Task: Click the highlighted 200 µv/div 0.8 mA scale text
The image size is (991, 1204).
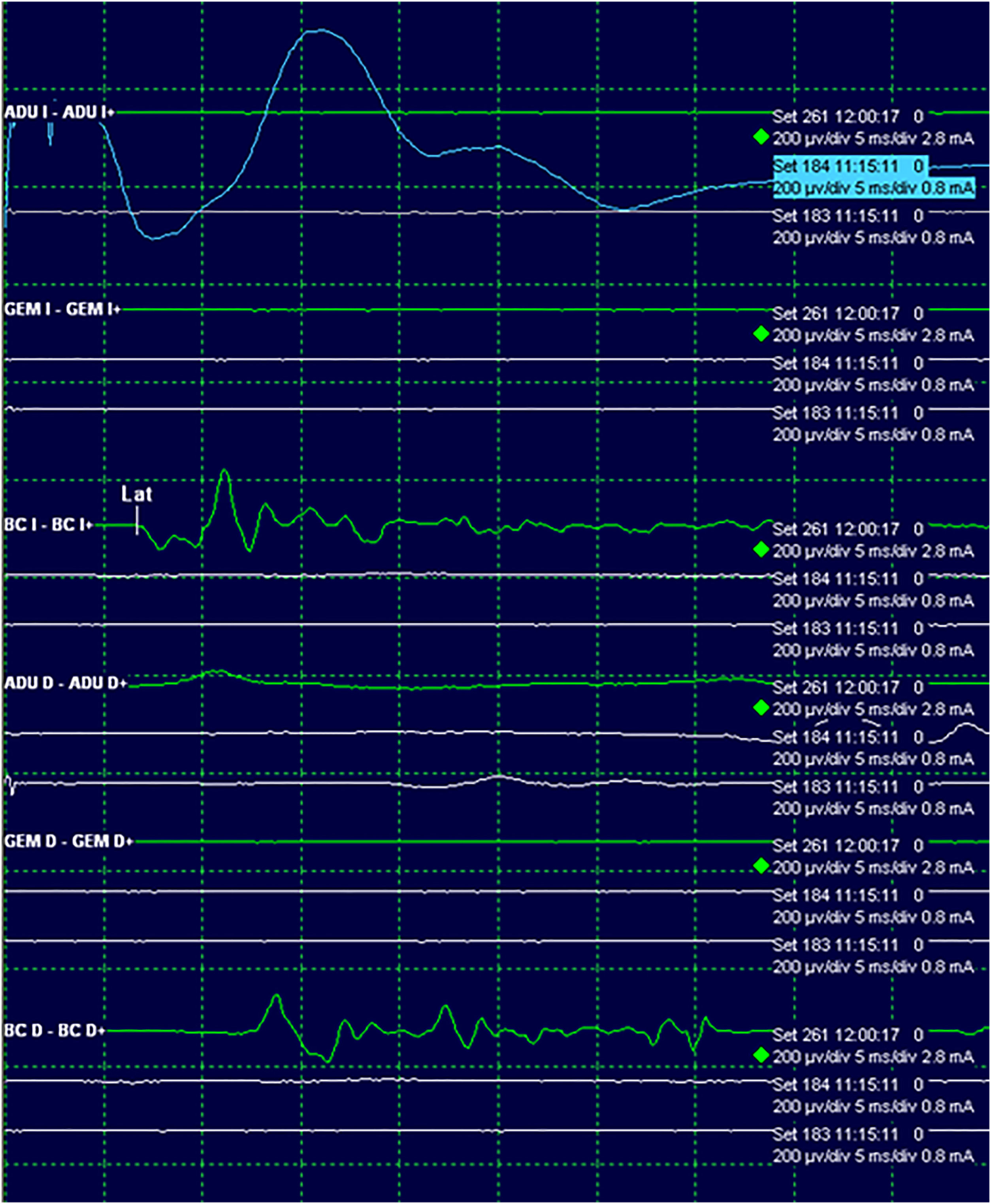Action: point(873,188)
